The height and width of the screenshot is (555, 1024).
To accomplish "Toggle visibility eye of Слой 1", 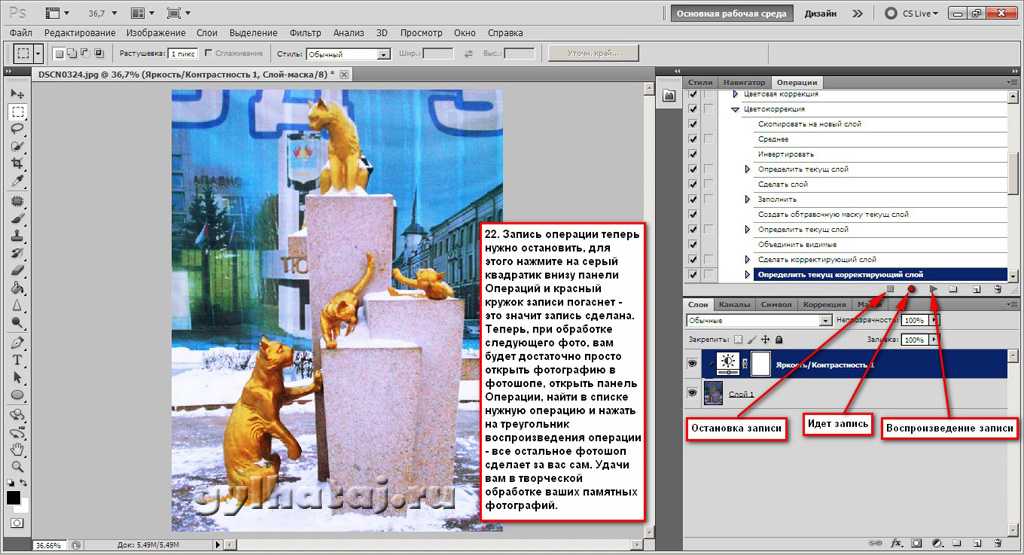I will pyautogui.click(x=692, y=394).
